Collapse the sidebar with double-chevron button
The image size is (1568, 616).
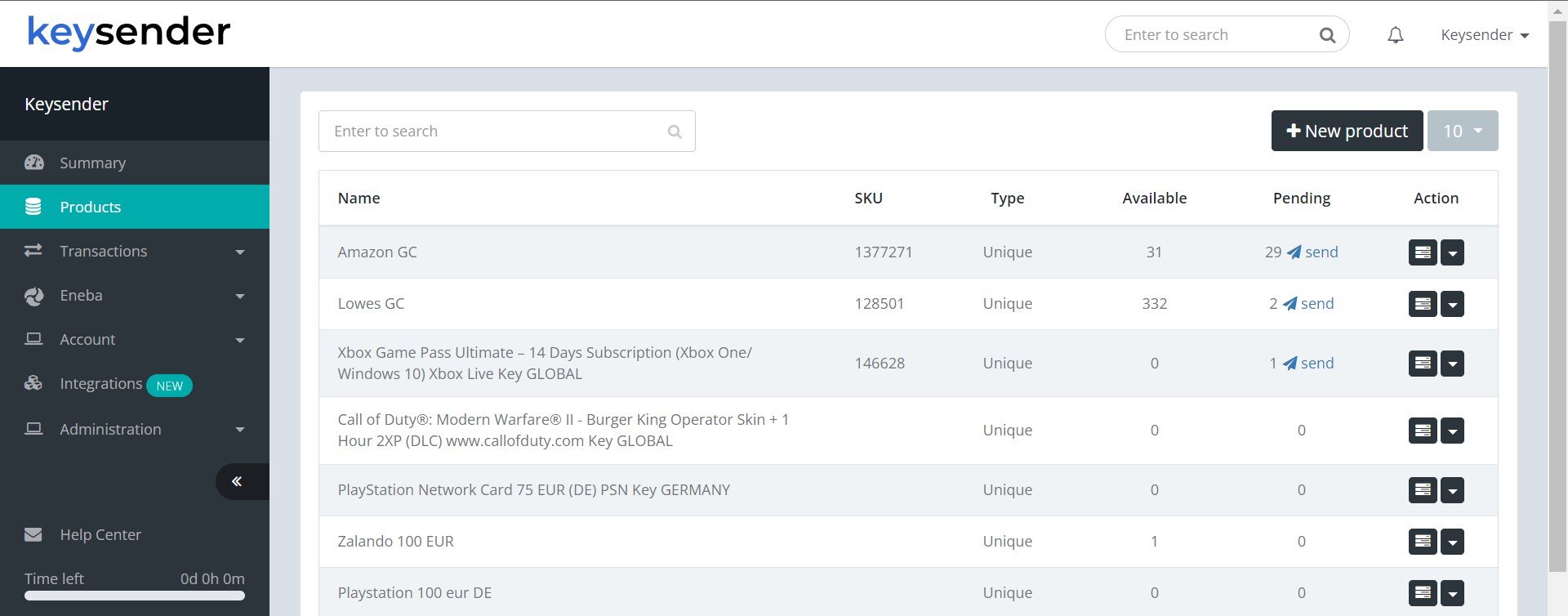pos(237,481)
